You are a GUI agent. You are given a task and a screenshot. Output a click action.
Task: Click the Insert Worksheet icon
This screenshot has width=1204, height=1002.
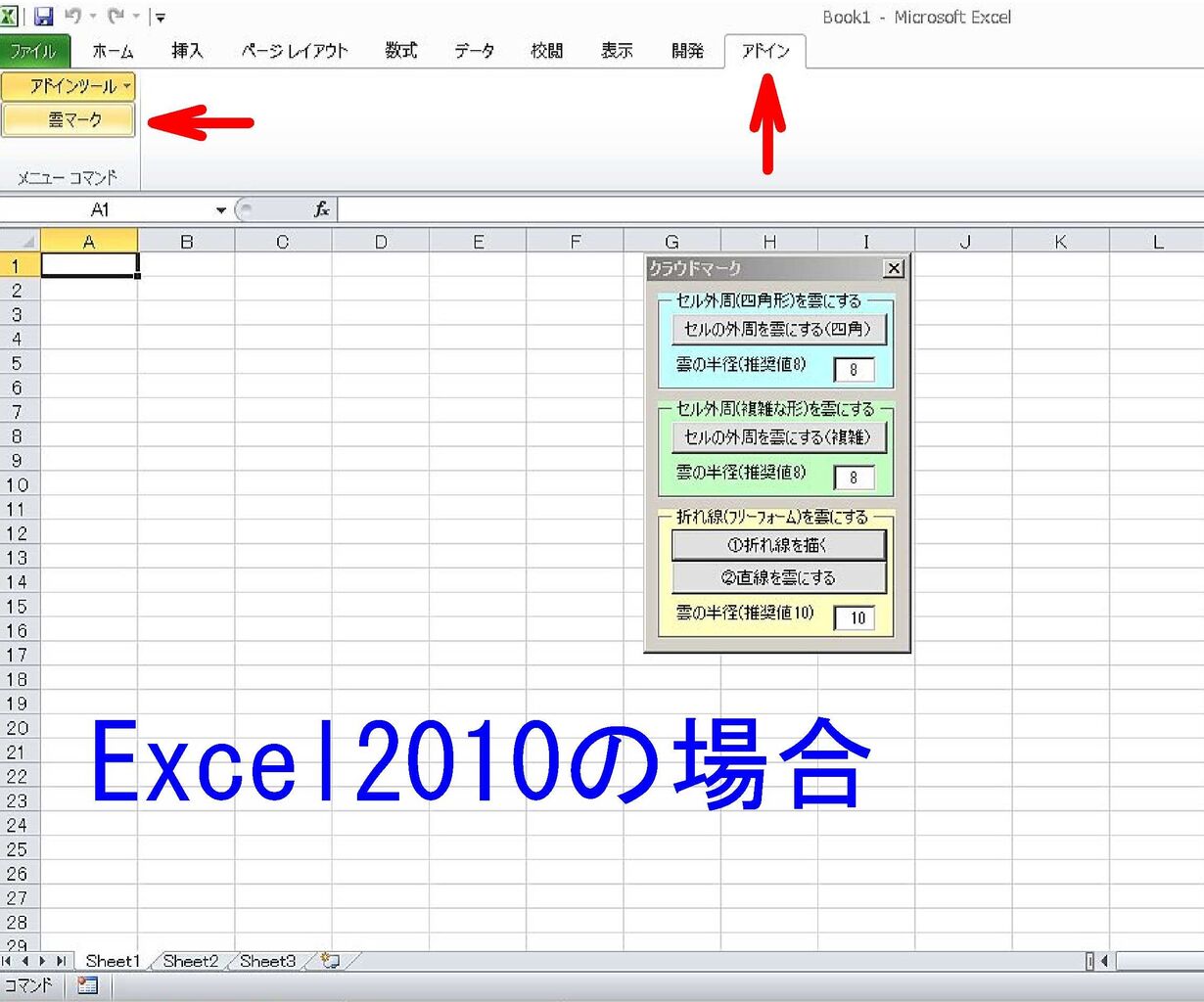point(331,961)
